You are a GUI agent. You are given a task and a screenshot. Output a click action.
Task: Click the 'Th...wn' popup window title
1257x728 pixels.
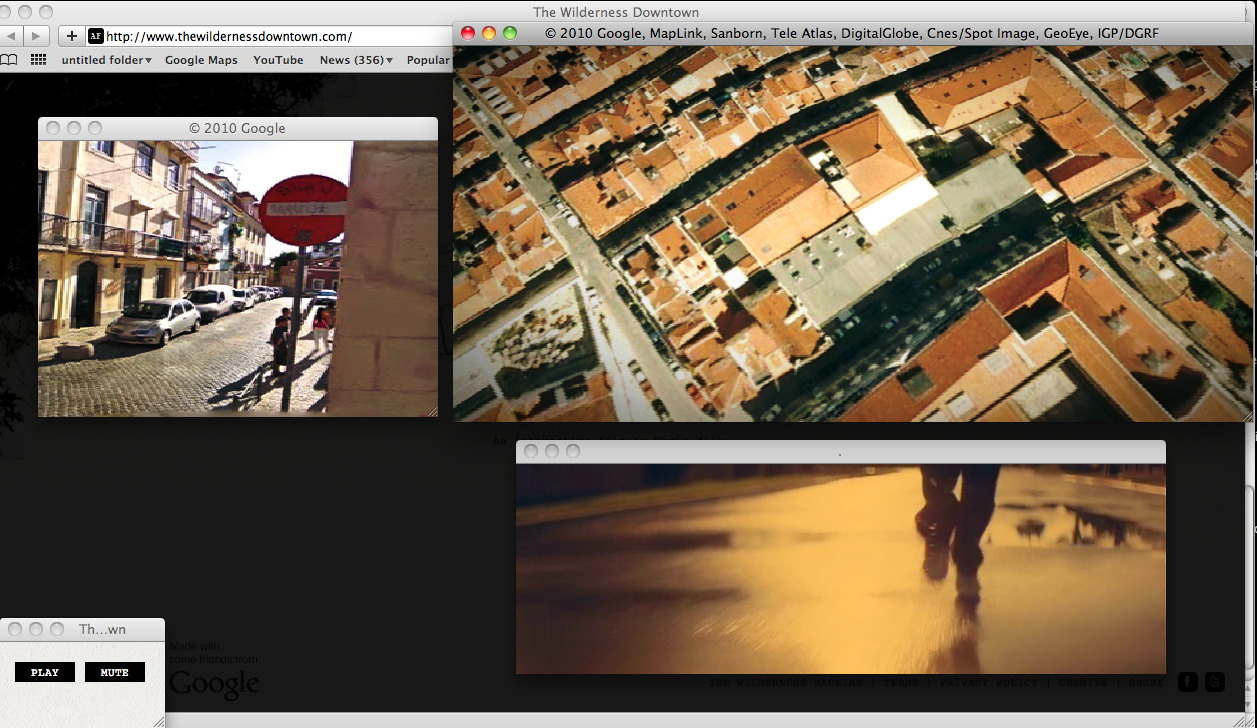(x=103, y=629)
